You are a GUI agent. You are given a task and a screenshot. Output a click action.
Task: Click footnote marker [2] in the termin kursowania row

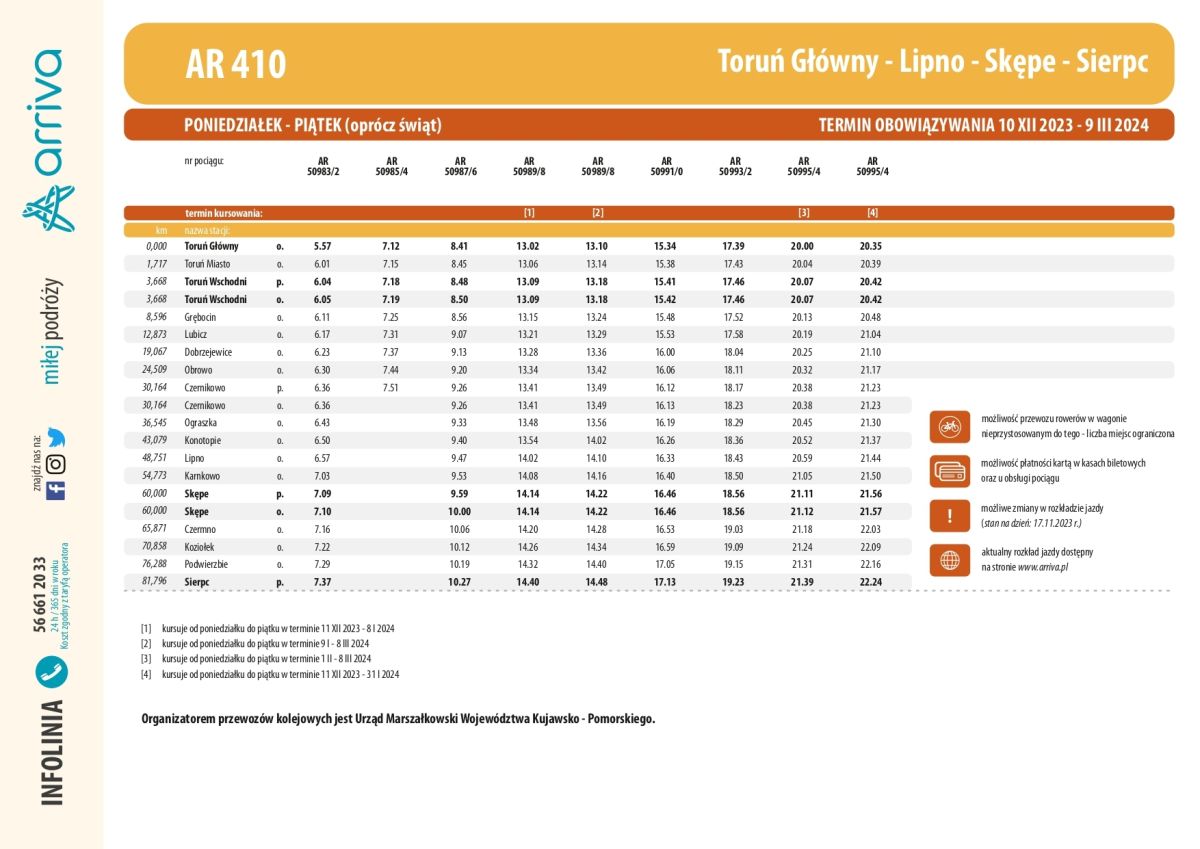pyautogui.click(x=598, y=213)
